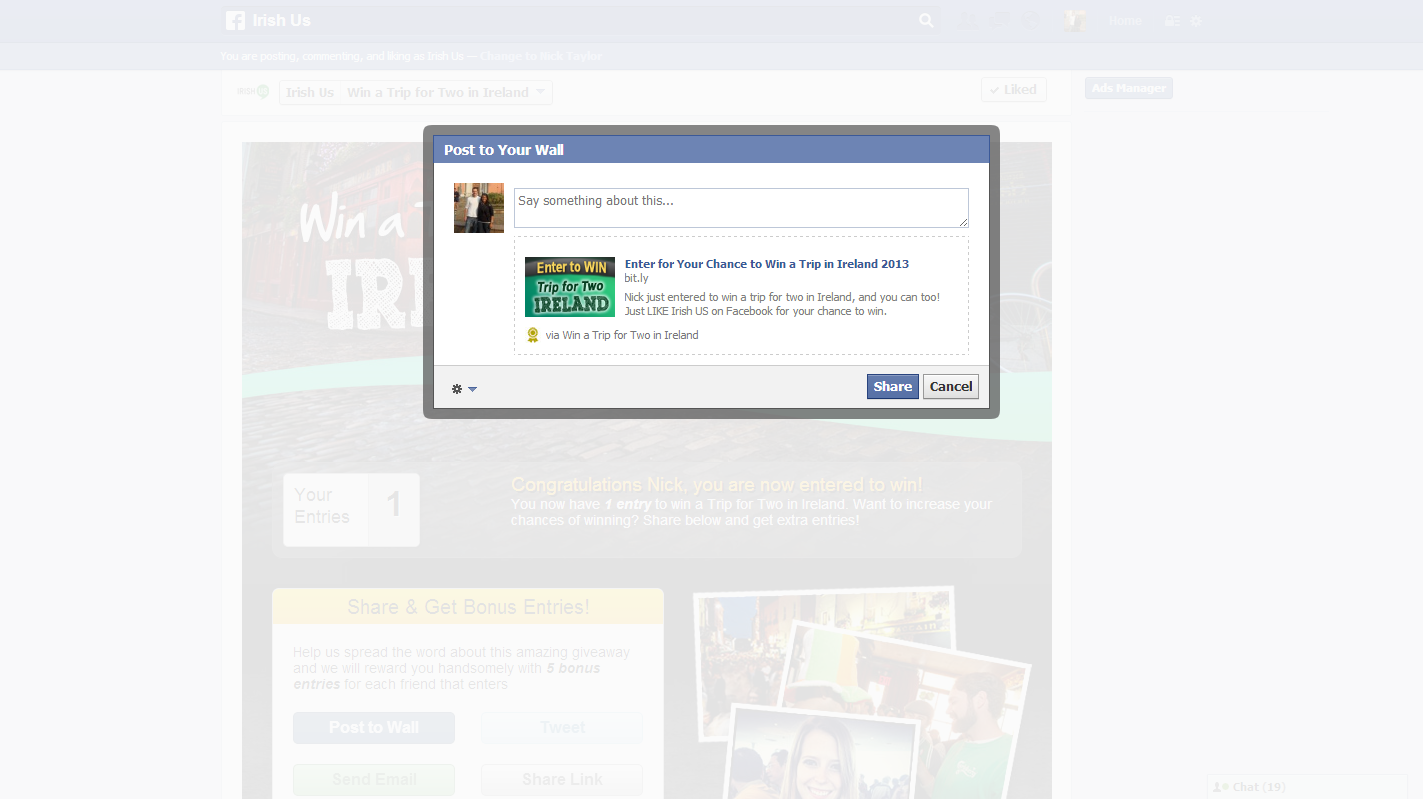Expand Win a Trip for Two tab dropdown

(x=444, y=92)
